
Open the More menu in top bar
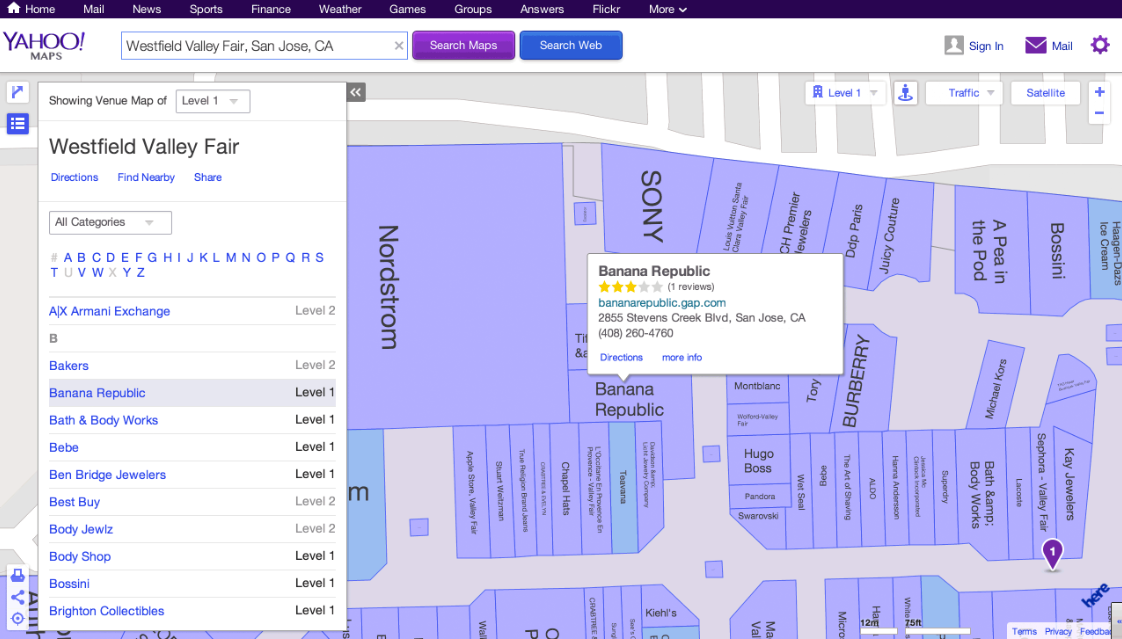pos(668,9)
